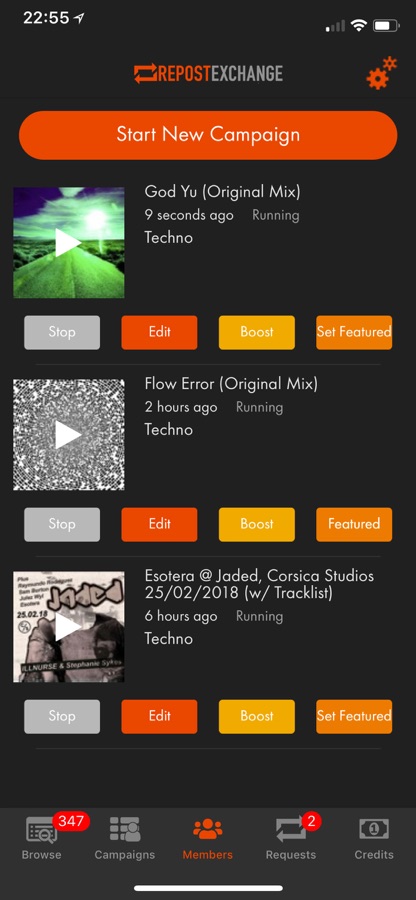This screenshot has height=900, width=416.
Task: Boost the Flow Error campaign
Action: [256, 525]
